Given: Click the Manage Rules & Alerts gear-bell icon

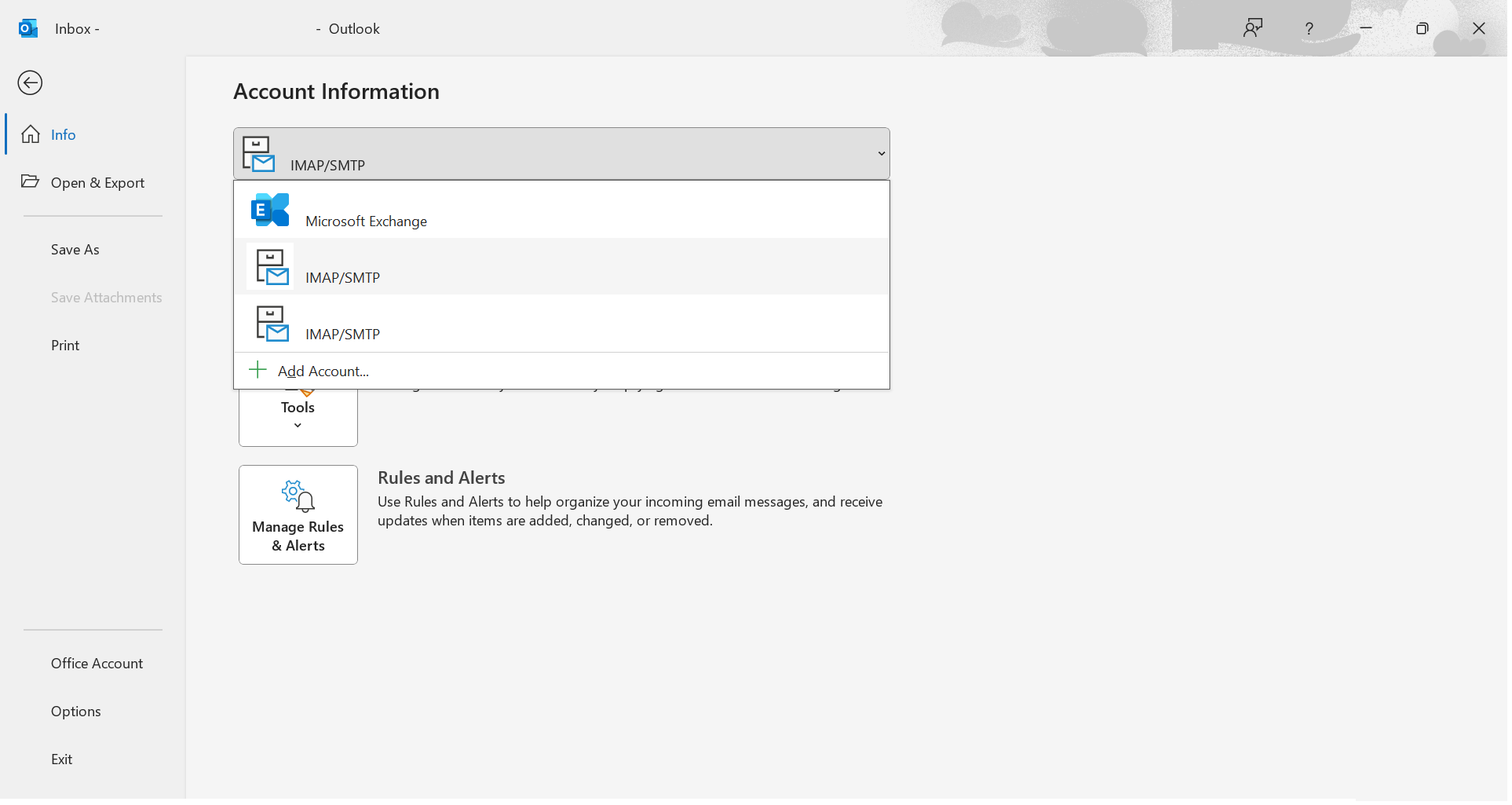Looking at the screenshot, I should tap(298, 496).
